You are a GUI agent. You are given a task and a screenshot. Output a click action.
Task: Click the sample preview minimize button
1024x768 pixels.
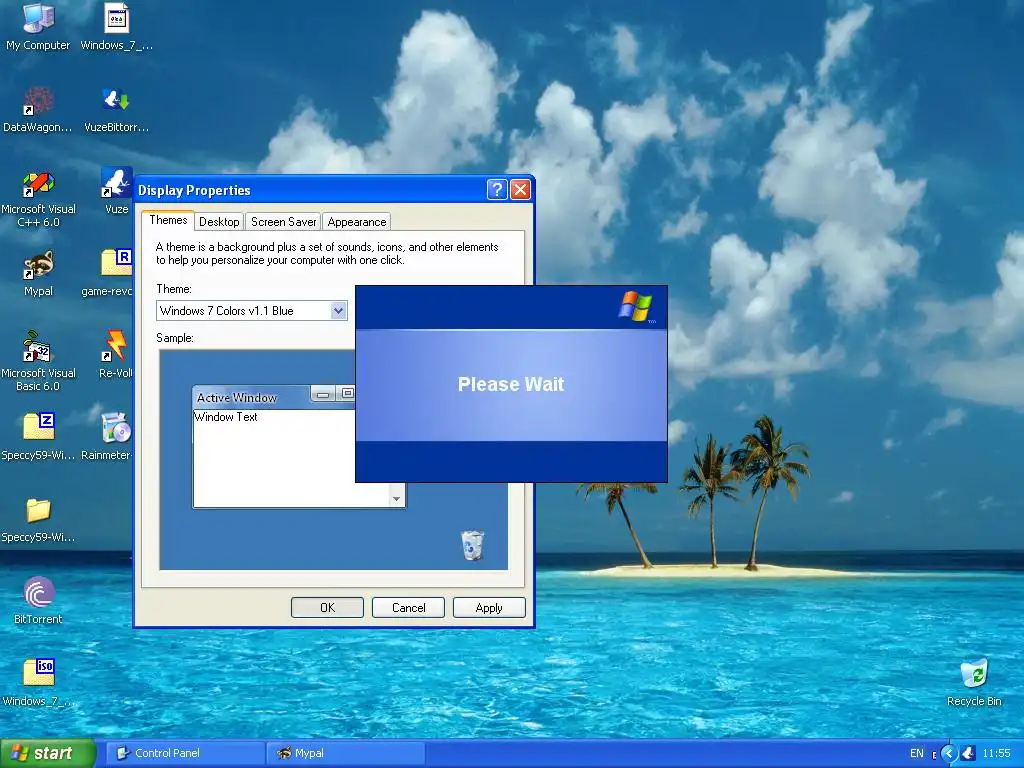click(x=323, y=394)
